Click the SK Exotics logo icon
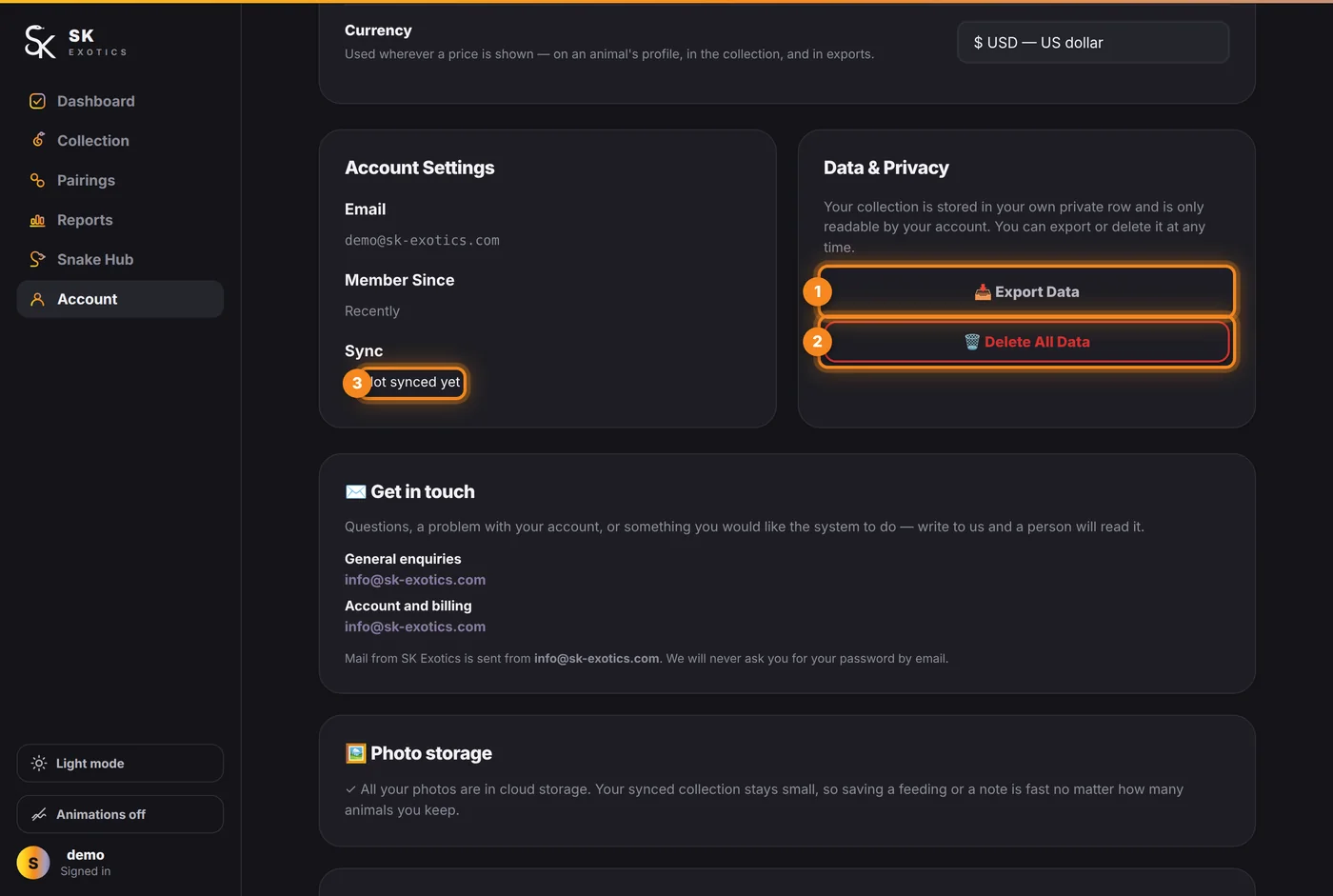This screenshot has height=896, width=1333. point(40,42)
